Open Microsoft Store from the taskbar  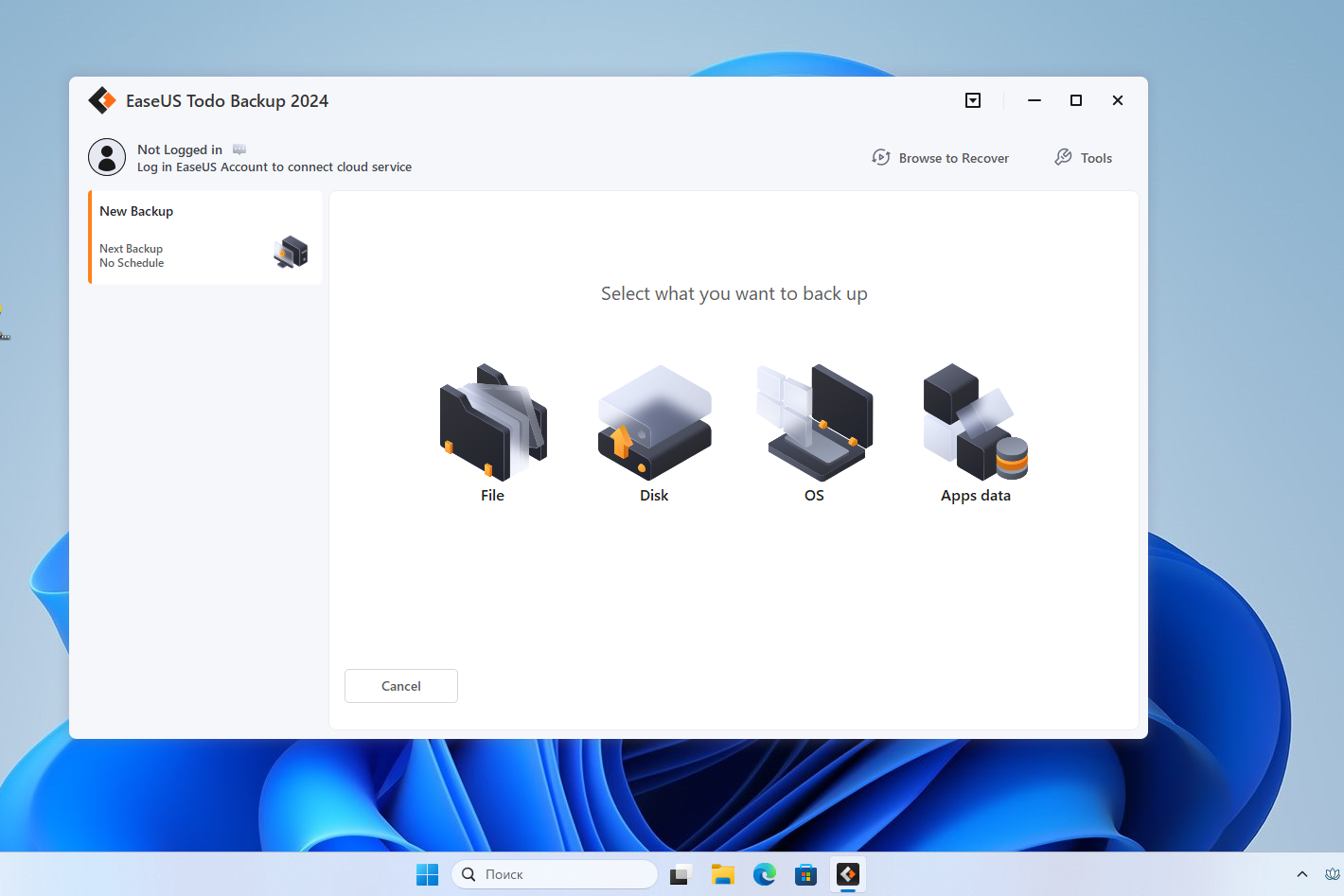click(x=806, y=874)
